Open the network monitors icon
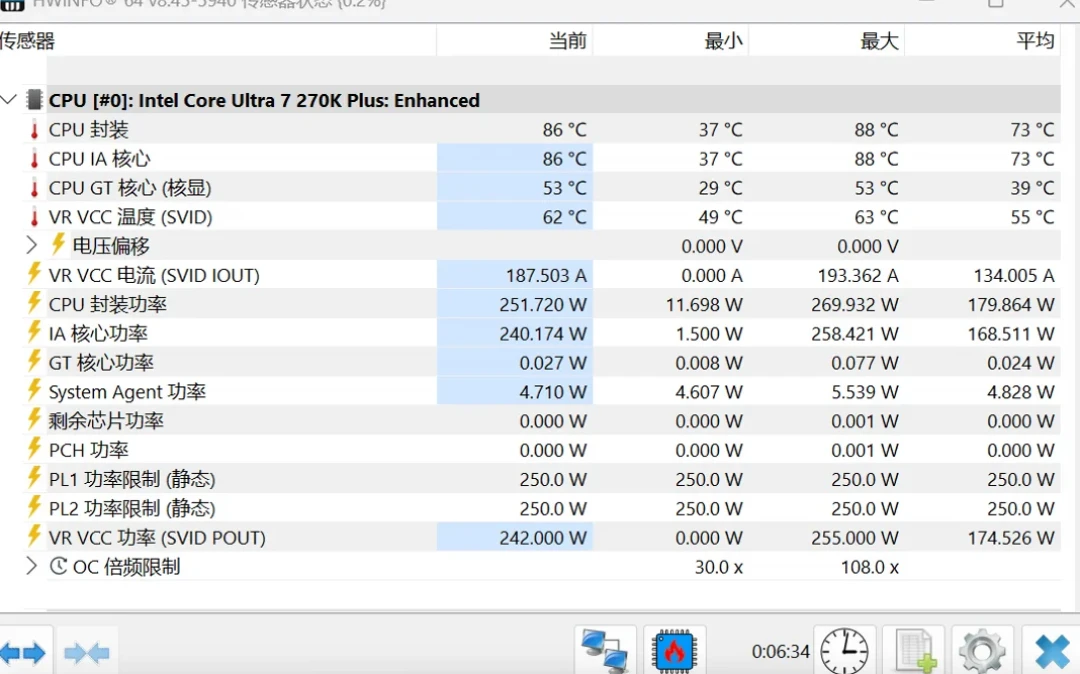 click(x=605, y=651)
